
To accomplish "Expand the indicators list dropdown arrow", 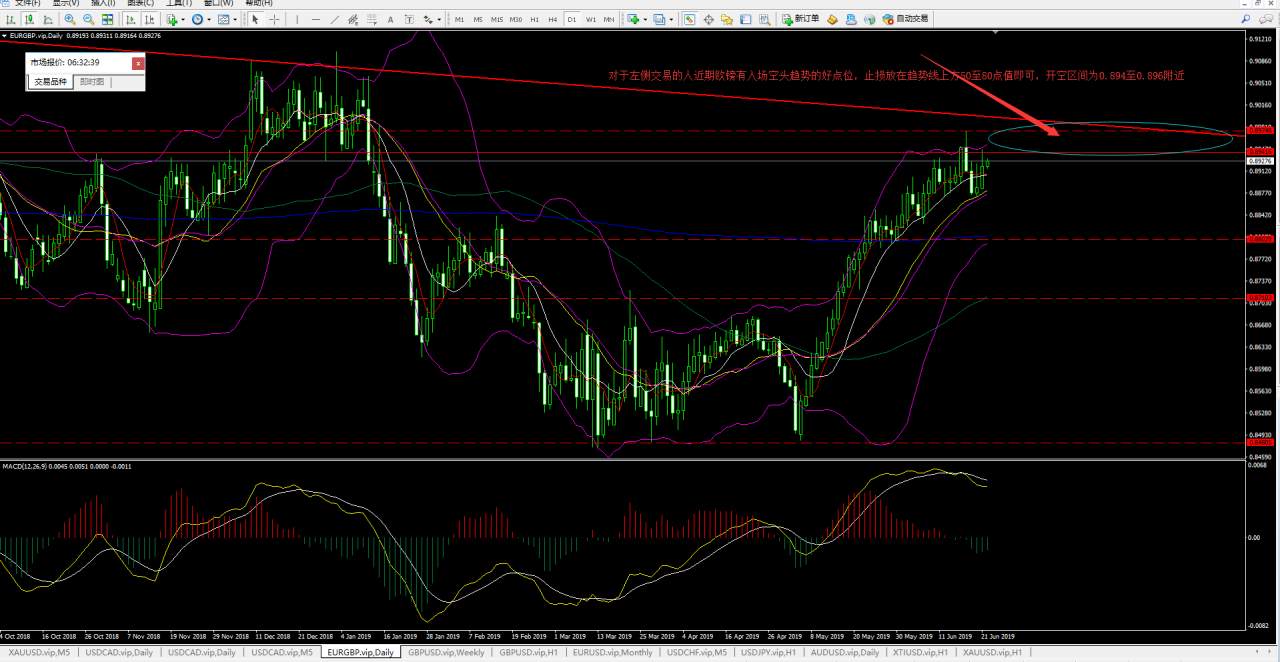I will (183, 19).
